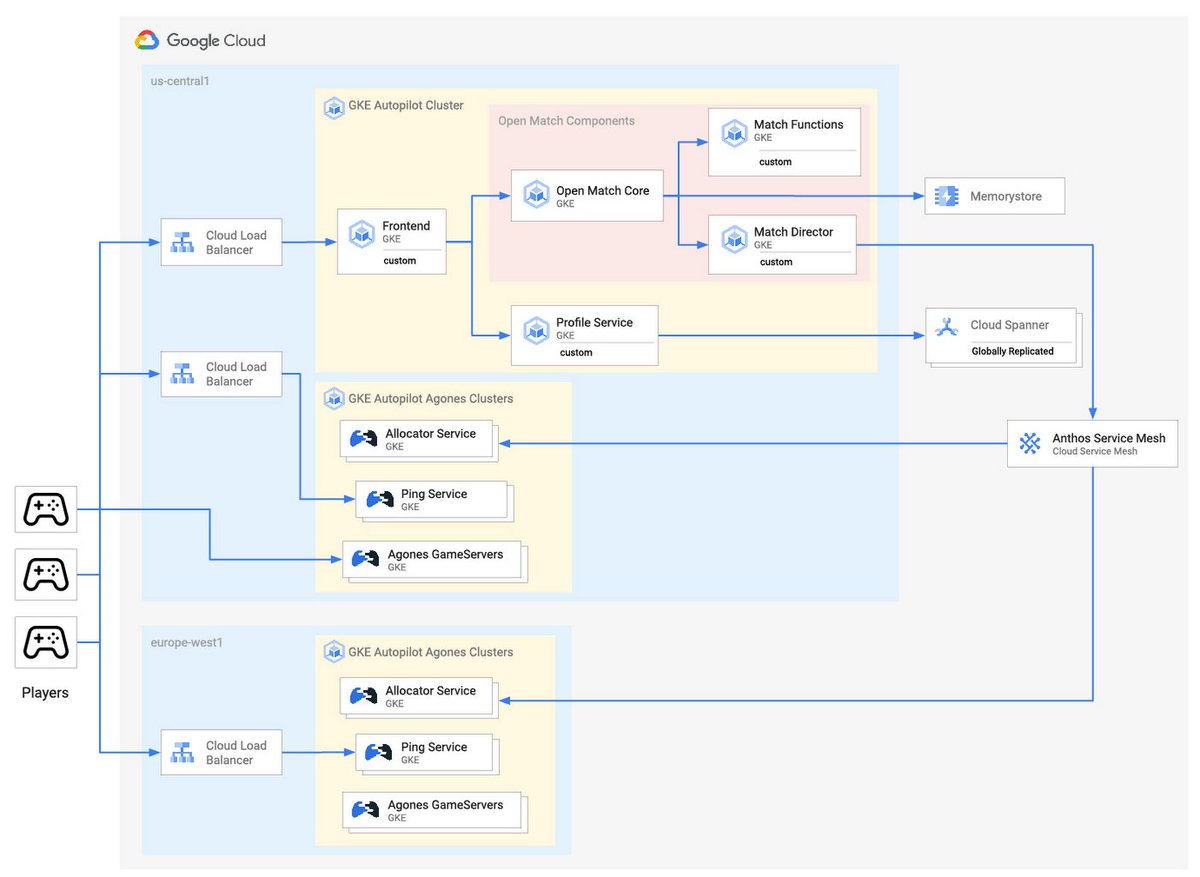Click the bottom player gamepad icon

[46, 641]
